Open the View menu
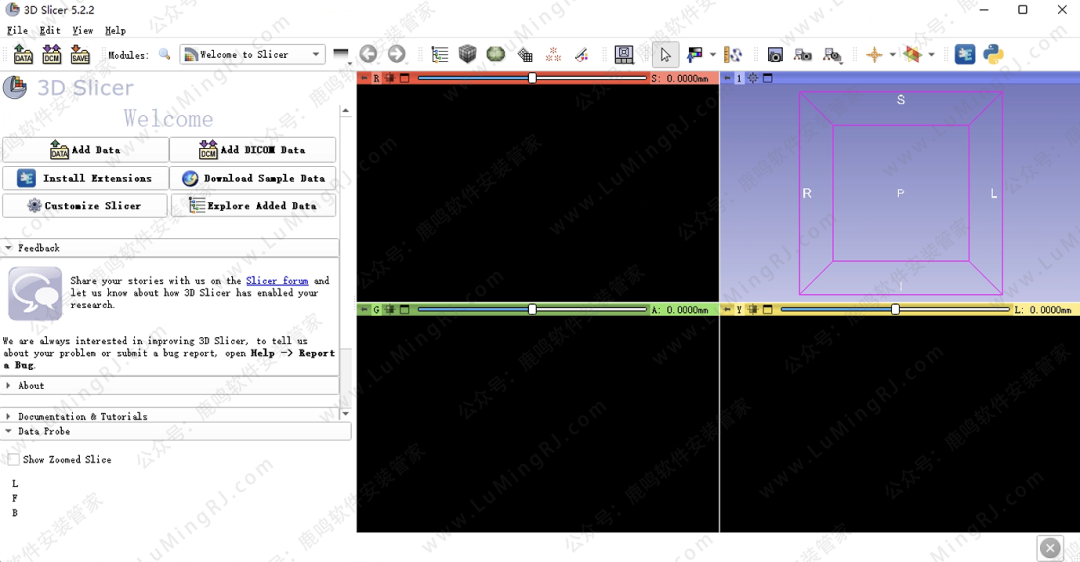 click(x=83, y=30)
